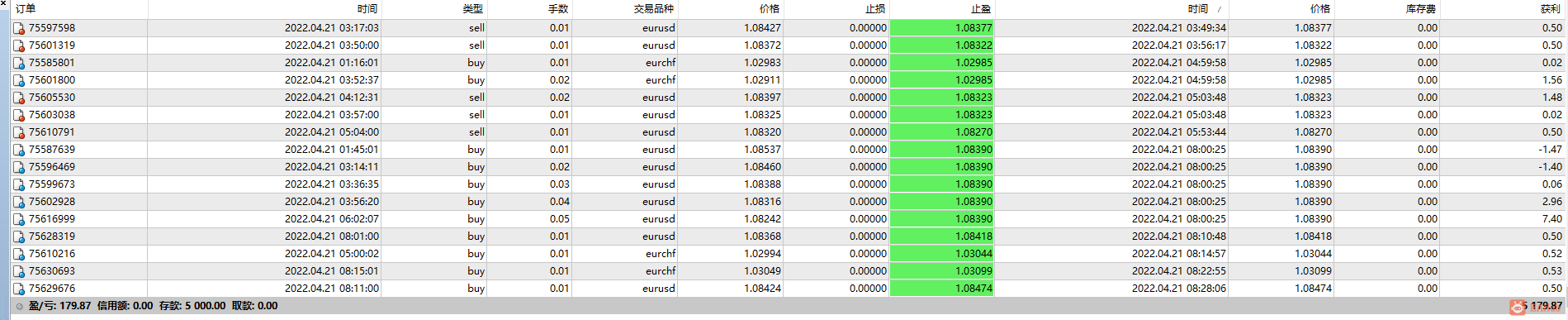Sort by the 类型 column header
The image size is (1568, 320).
[472, 9]
